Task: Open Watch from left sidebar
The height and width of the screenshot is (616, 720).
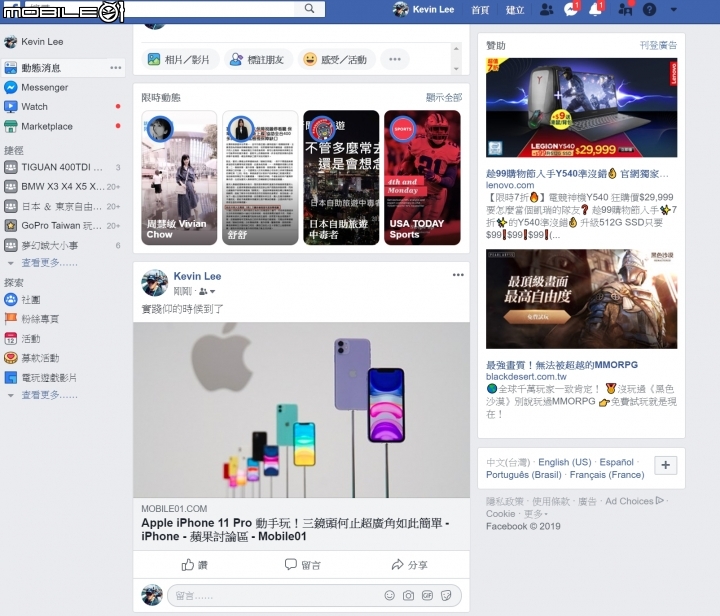Action: tap(26, 106)
